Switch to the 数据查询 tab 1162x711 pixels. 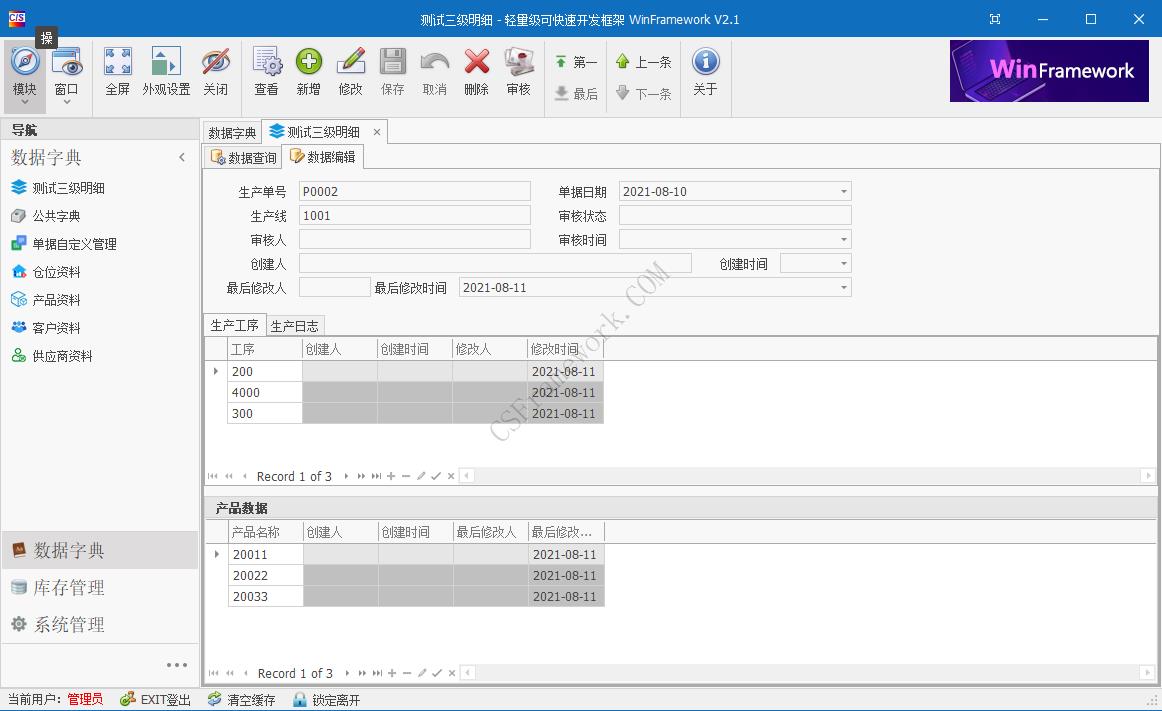pos(241,156)
